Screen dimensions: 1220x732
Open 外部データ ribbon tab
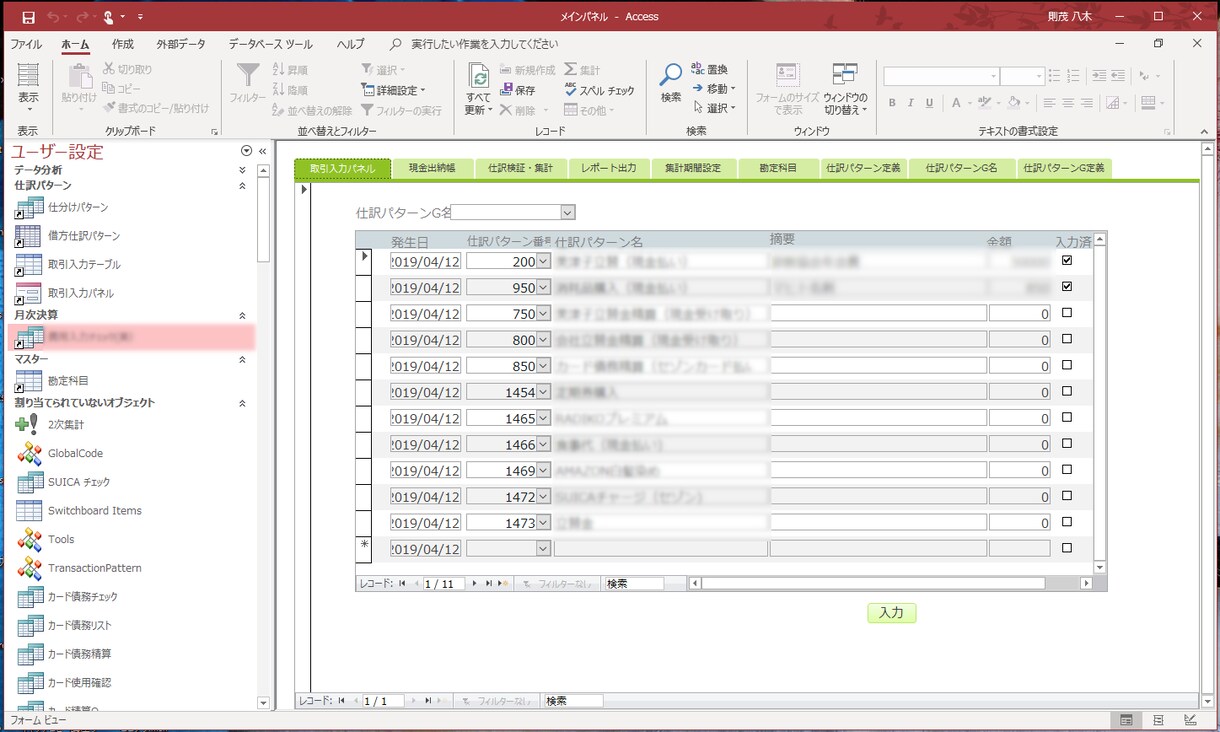[x=181, y=44]
